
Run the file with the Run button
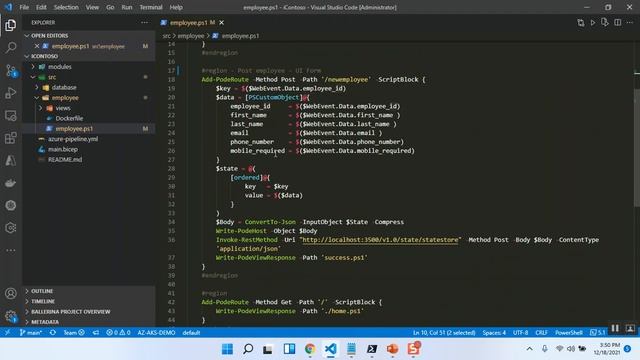point(593,23)
